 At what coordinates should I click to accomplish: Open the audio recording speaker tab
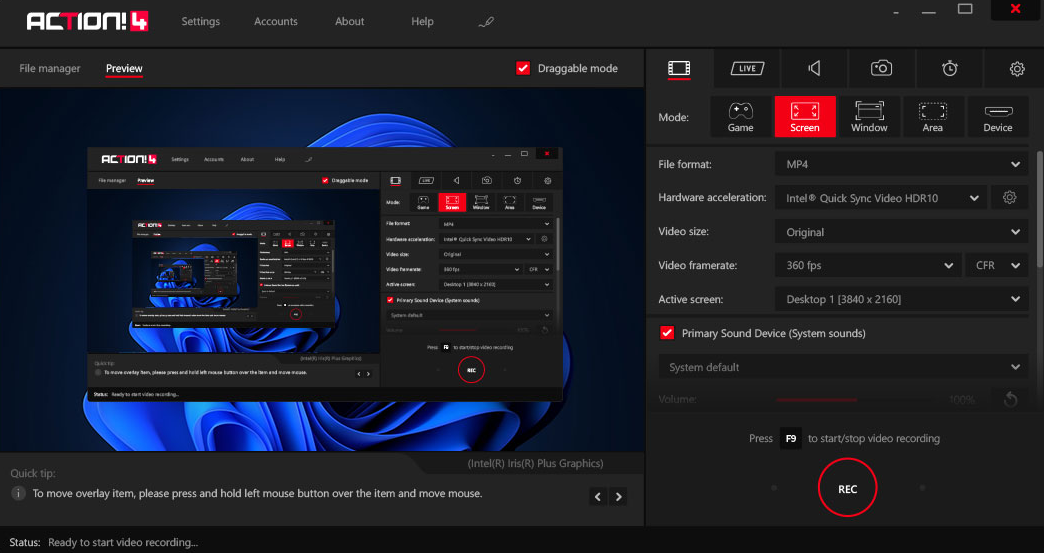(815, 68)
